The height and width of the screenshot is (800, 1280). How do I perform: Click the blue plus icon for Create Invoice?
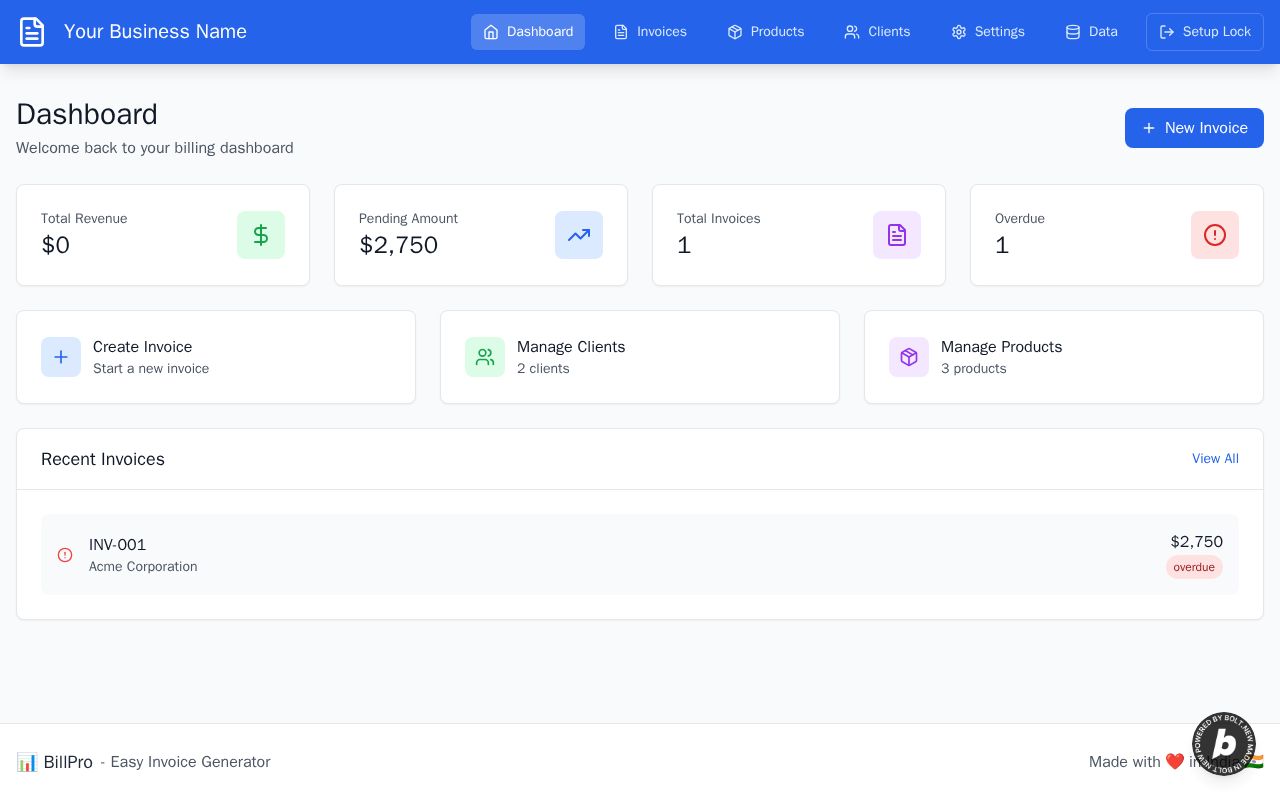click(x=61, y=357)
